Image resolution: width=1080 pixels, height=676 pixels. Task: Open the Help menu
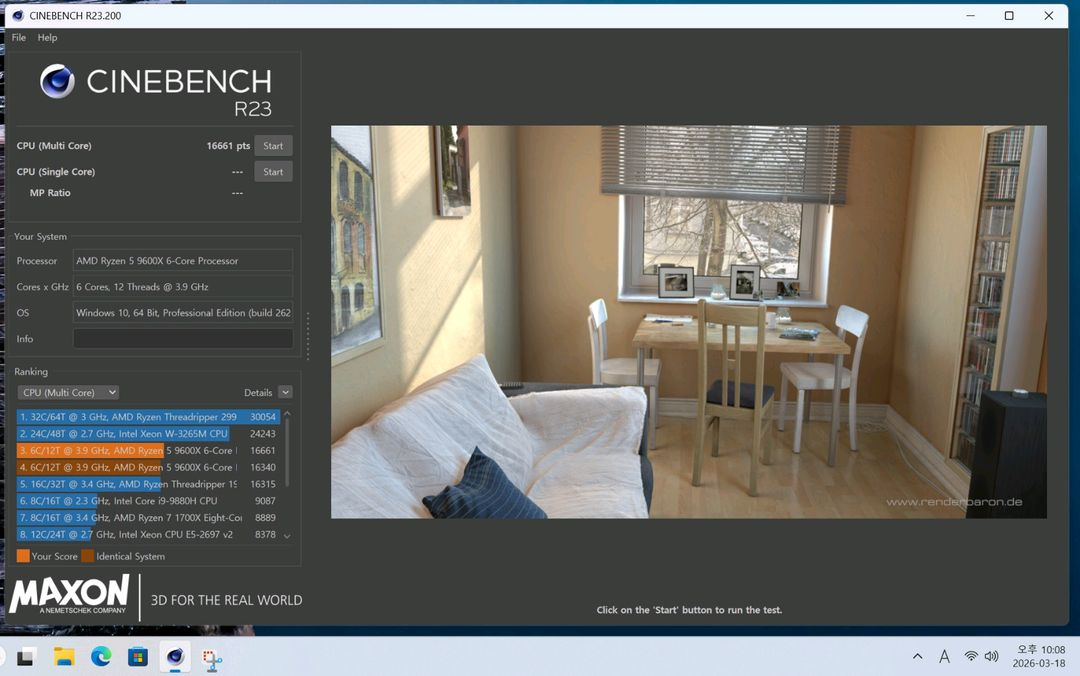pyautogui.click(x=48, y=38)
